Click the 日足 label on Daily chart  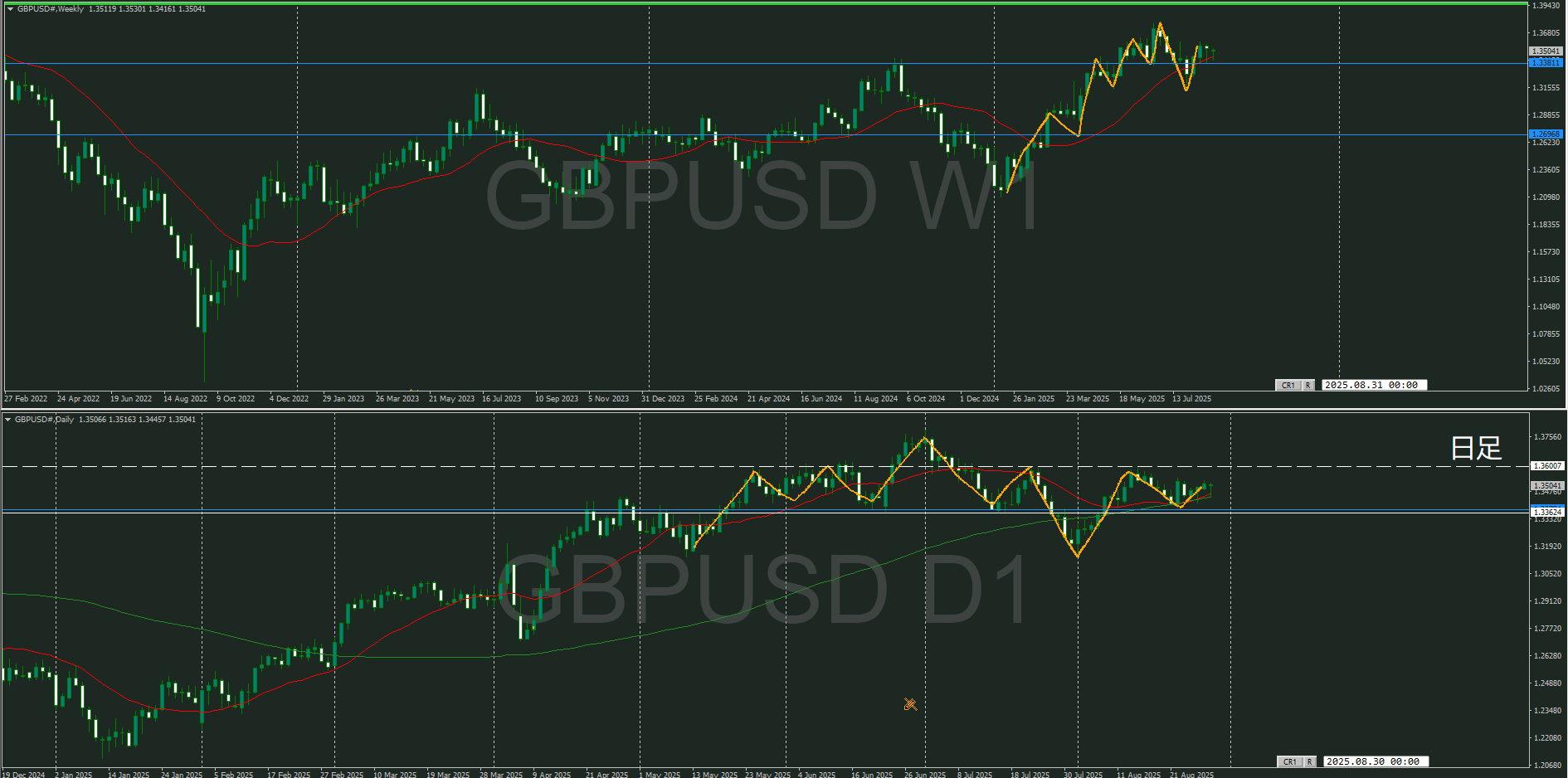(1476, 448)
